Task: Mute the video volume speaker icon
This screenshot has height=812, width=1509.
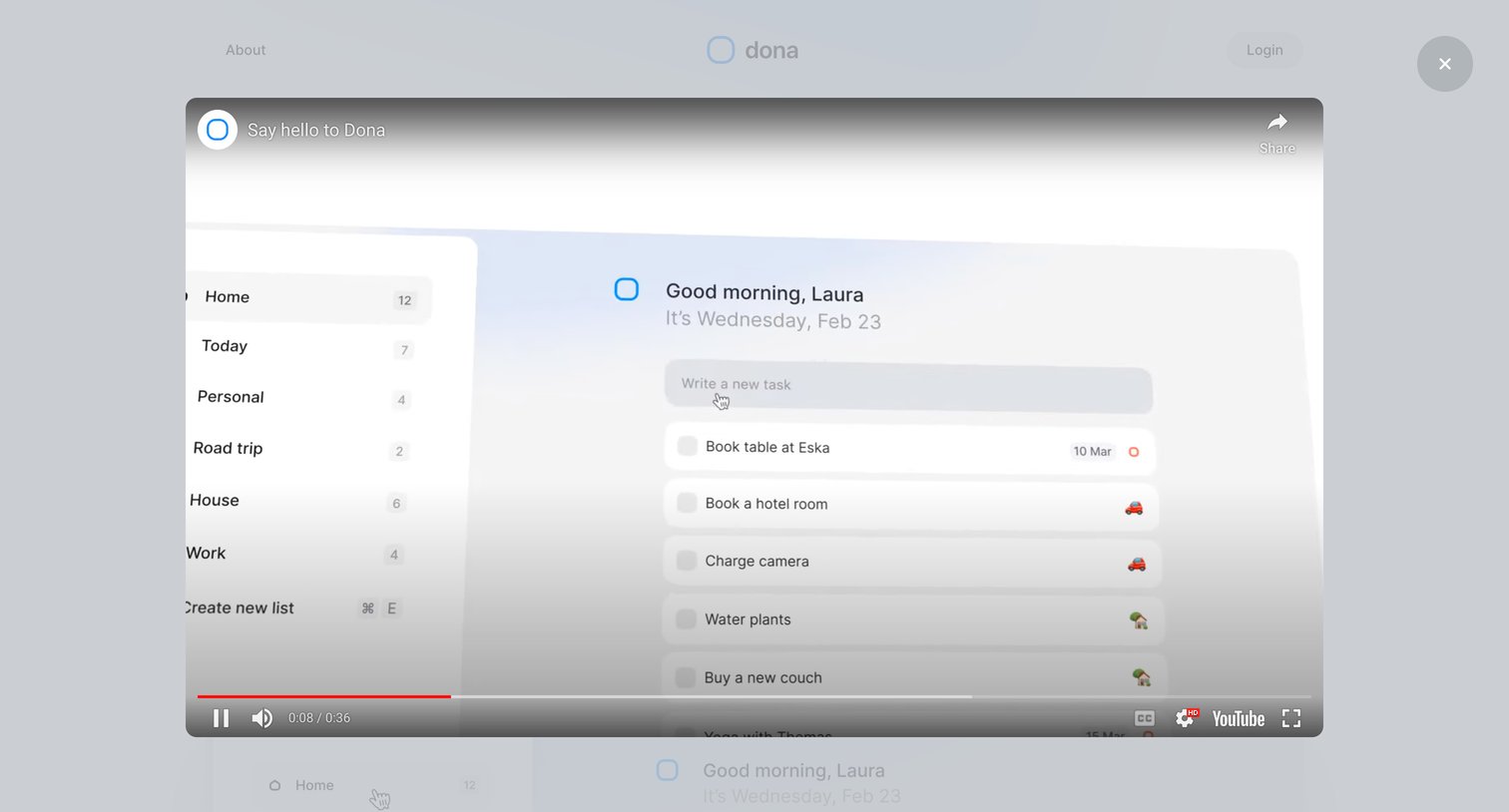Action: coord(262,718)
